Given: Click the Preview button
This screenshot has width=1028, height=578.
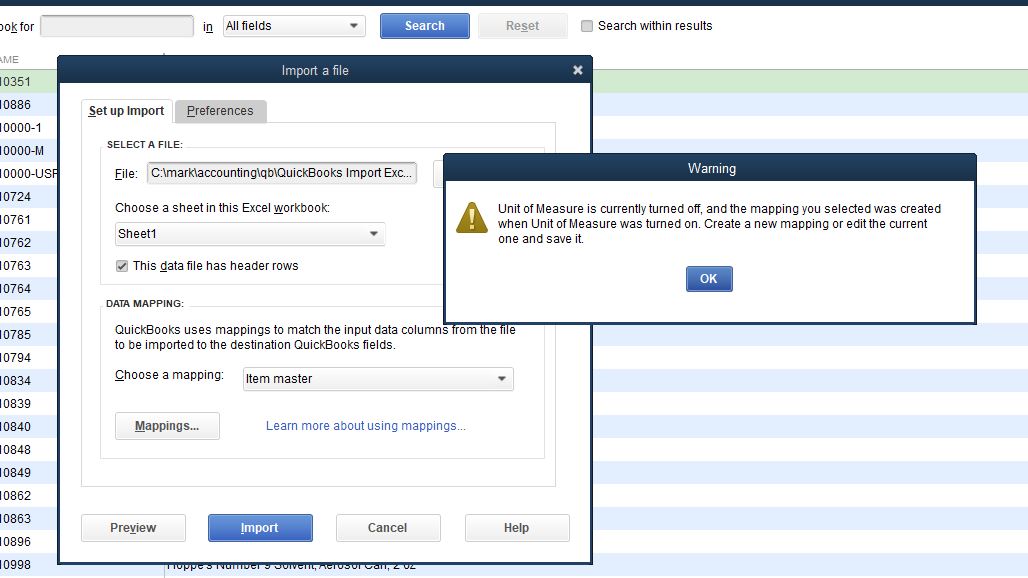Looking at the screenshot, I should click(133, 527).
